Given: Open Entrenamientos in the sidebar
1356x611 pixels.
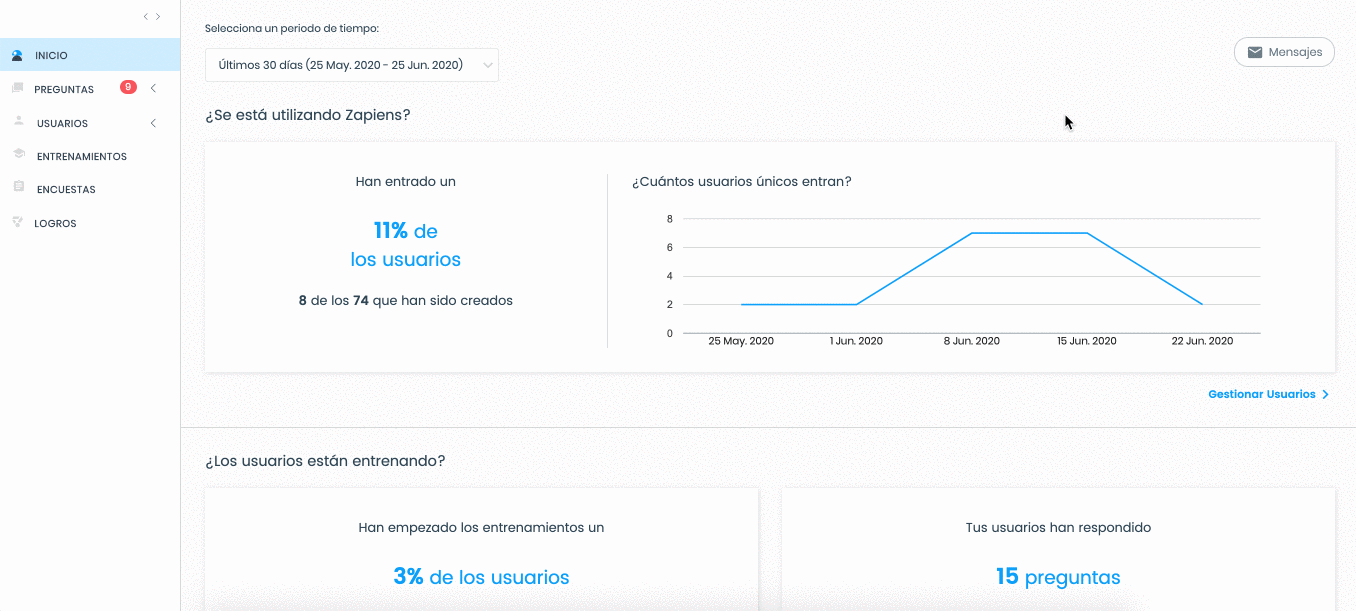Looking at the screenshot, I should [81, 156].
